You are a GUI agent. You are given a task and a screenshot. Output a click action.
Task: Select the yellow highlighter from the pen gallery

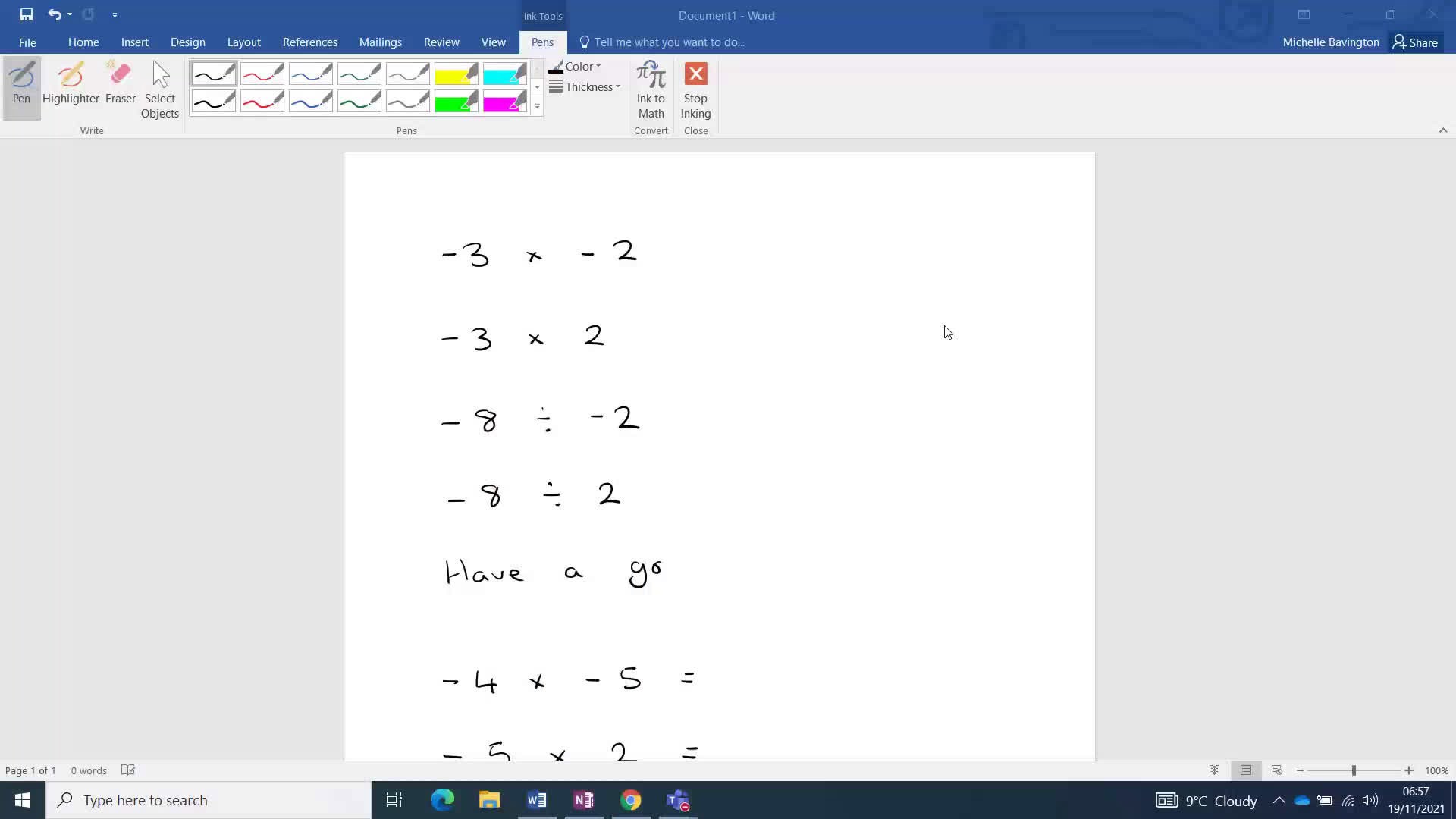point(456,73)
